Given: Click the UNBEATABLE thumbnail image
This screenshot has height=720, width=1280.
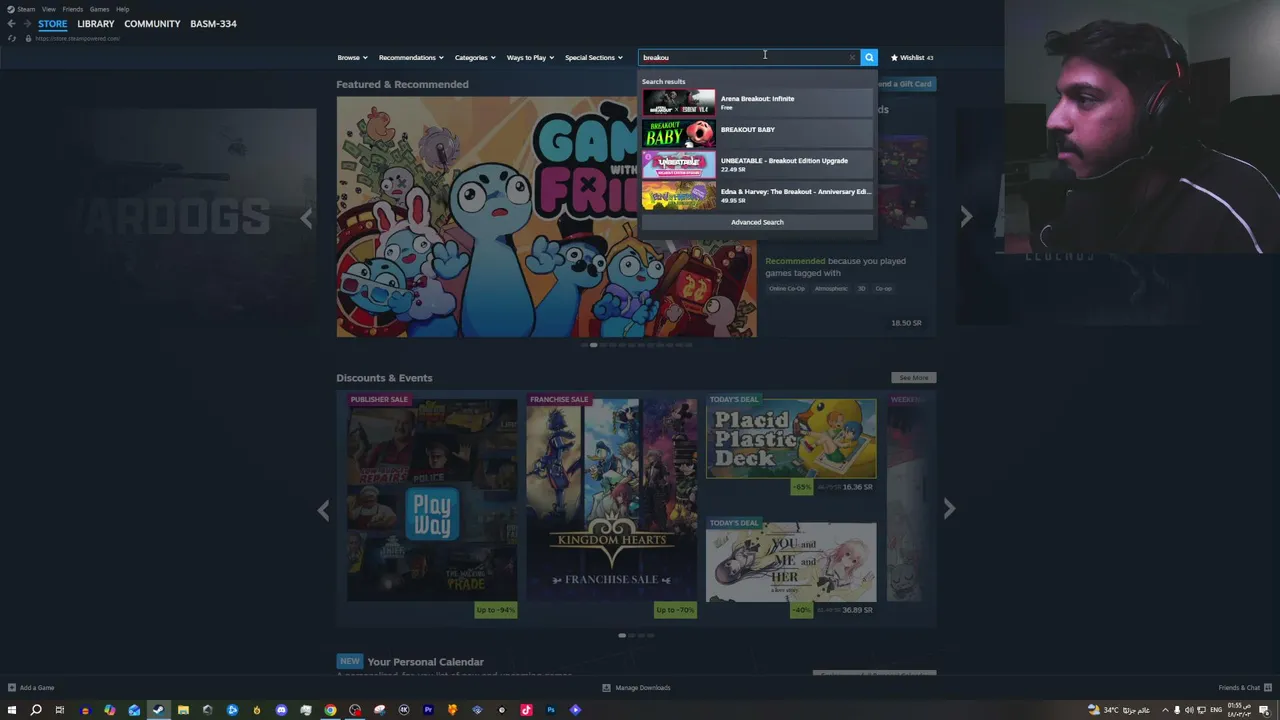Looking at the screenshot, I should coord(679,164).
